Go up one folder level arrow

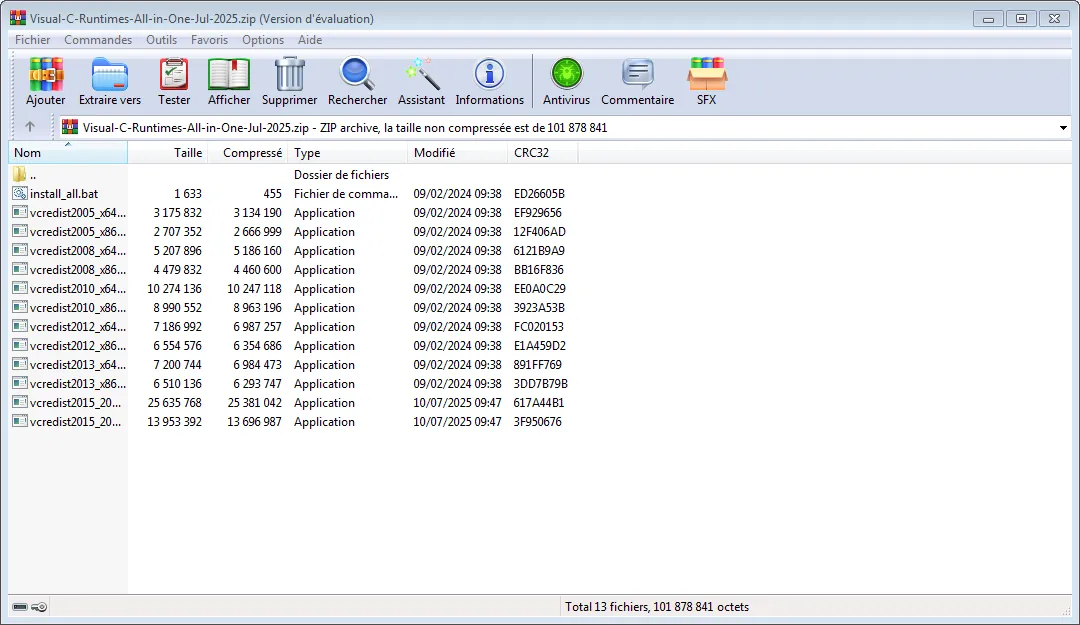coord(30,127)
